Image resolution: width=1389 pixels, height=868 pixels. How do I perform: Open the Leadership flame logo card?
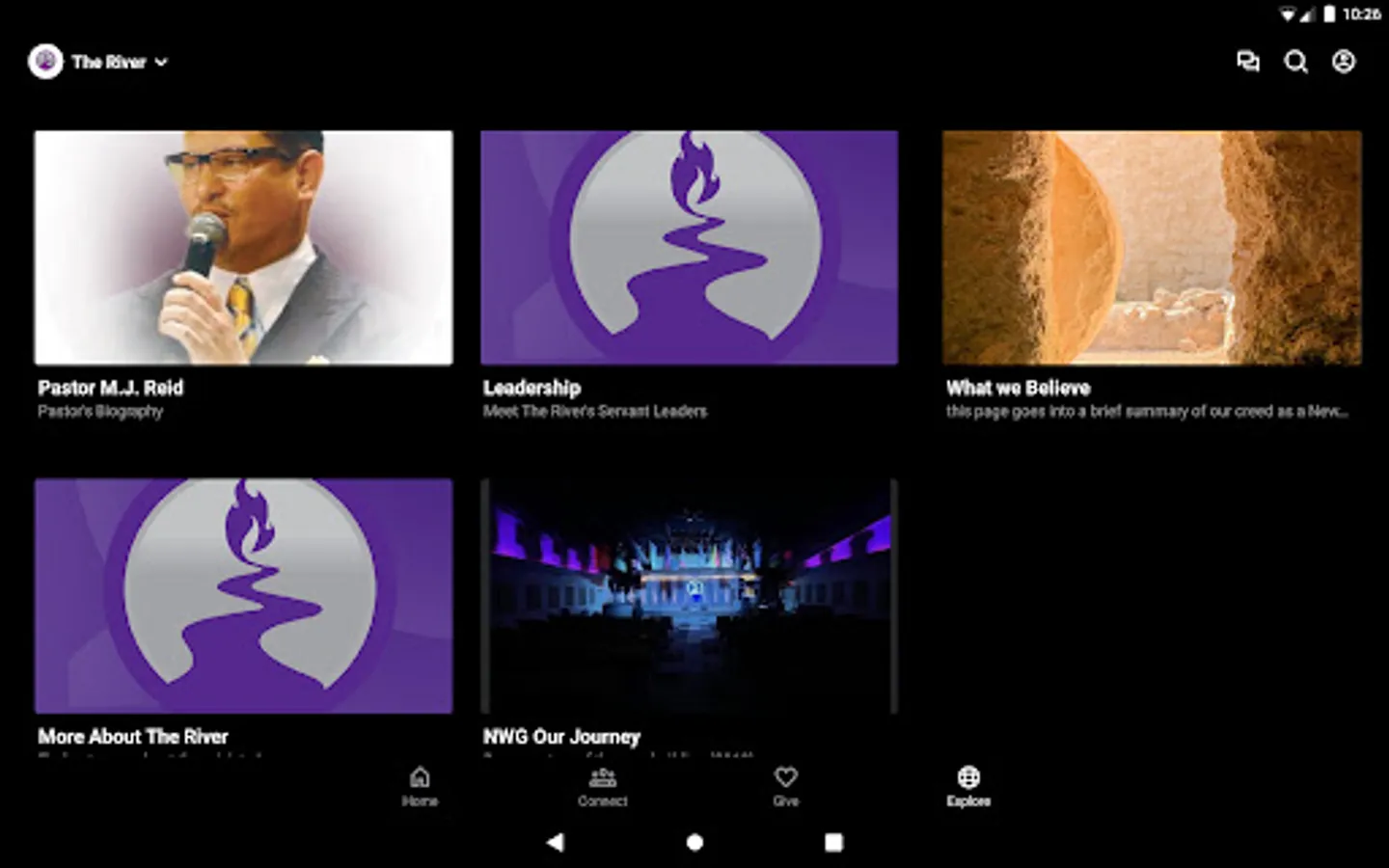690,248
